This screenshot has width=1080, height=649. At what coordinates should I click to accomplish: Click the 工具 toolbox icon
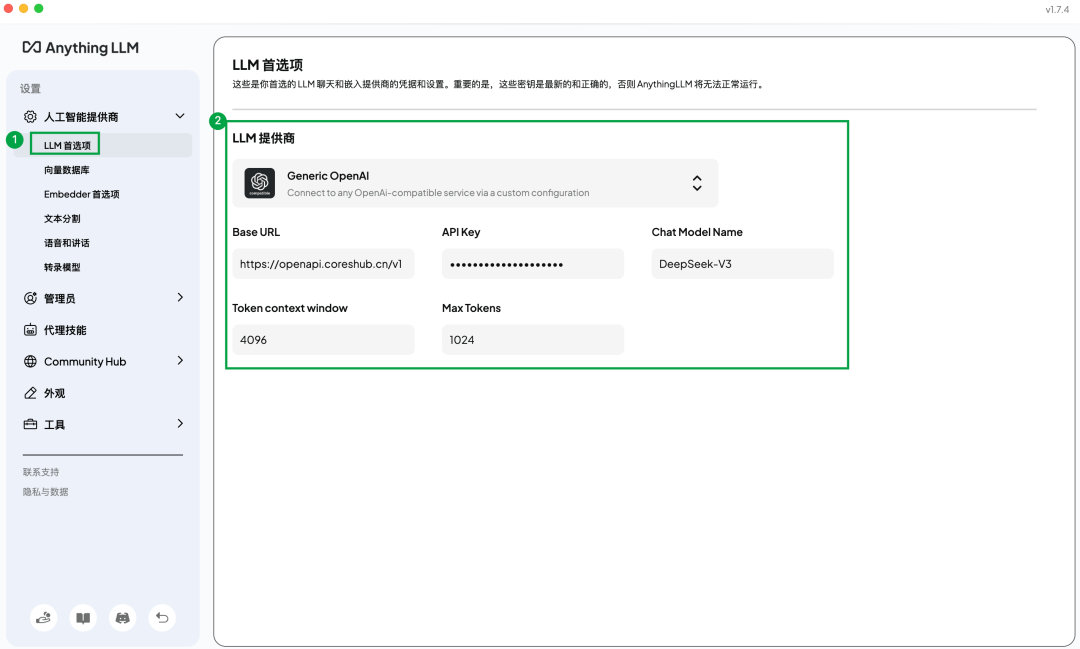30,424
